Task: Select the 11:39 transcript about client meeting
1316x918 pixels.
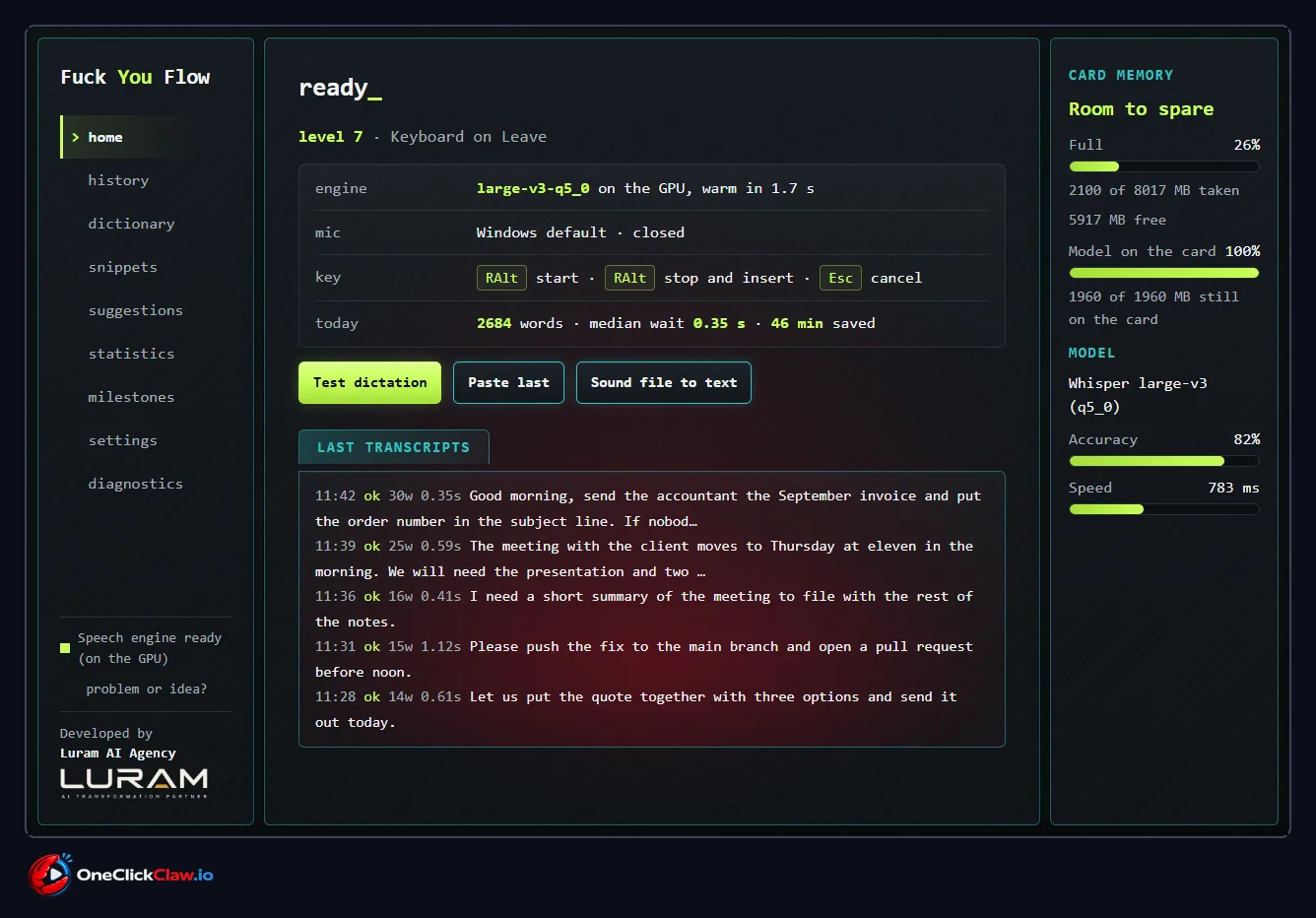Action: (x=651, y=558)
